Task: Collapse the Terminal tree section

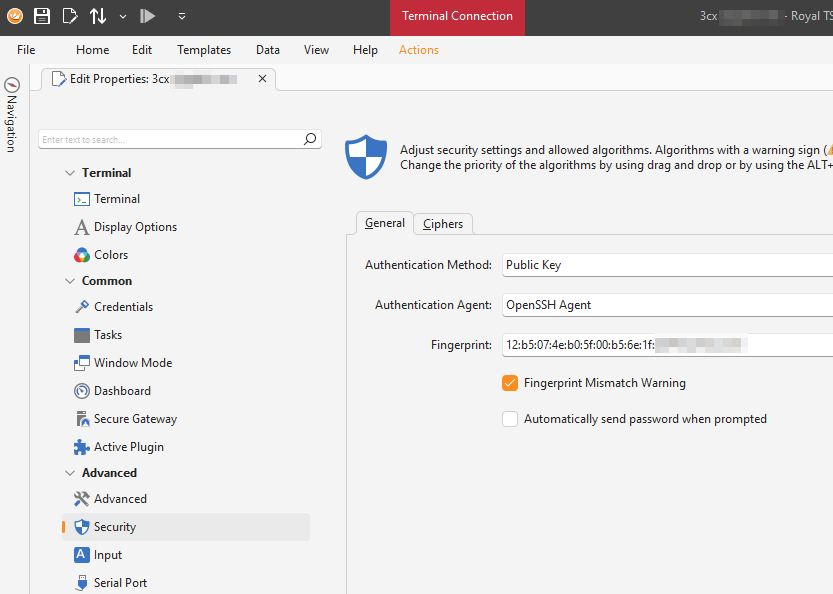Action: pyautogui.click(x=70, y=173)
